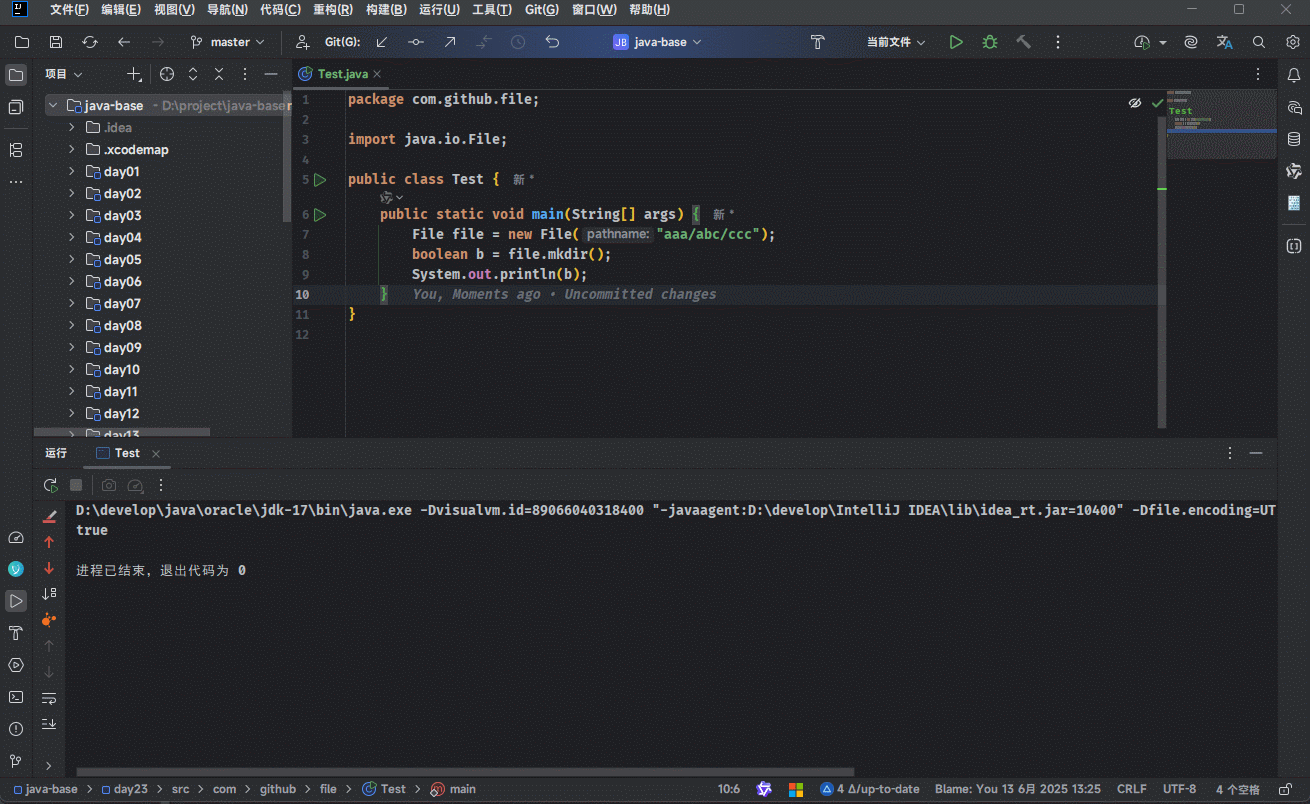Click the Code With Me add-user icon
The image size is (1310, 804).
click(303, 42)
